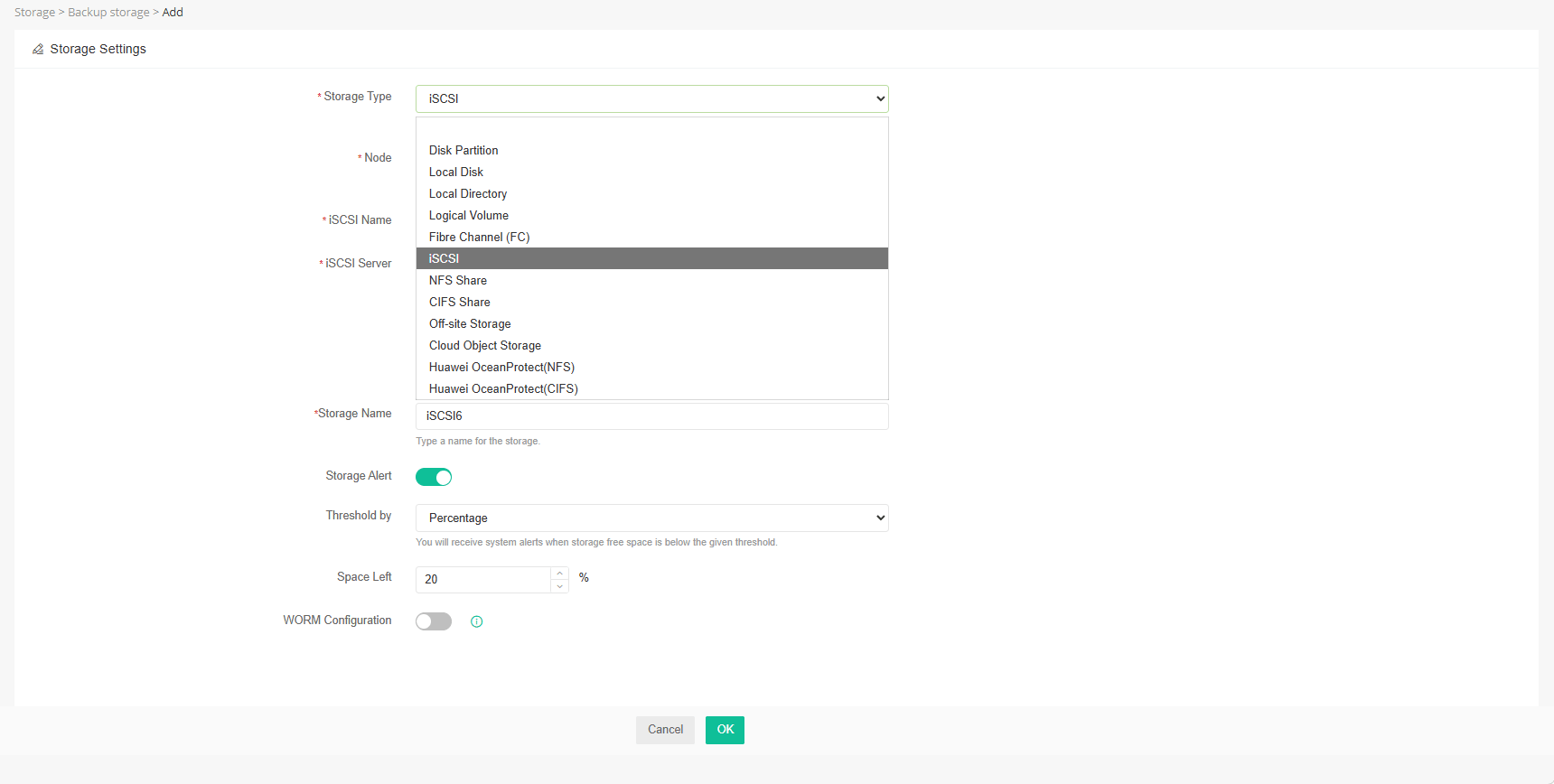The image size is (1554, 784).
Task: Enable the WORM Configuration switch
Action: point(434,621)
